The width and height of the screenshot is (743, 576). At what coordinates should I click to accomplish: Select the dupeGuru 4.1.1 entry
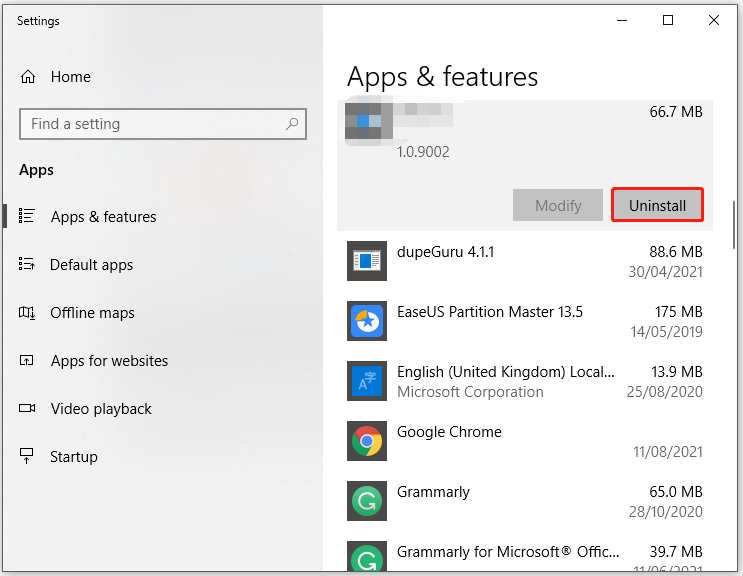[445, 252]
